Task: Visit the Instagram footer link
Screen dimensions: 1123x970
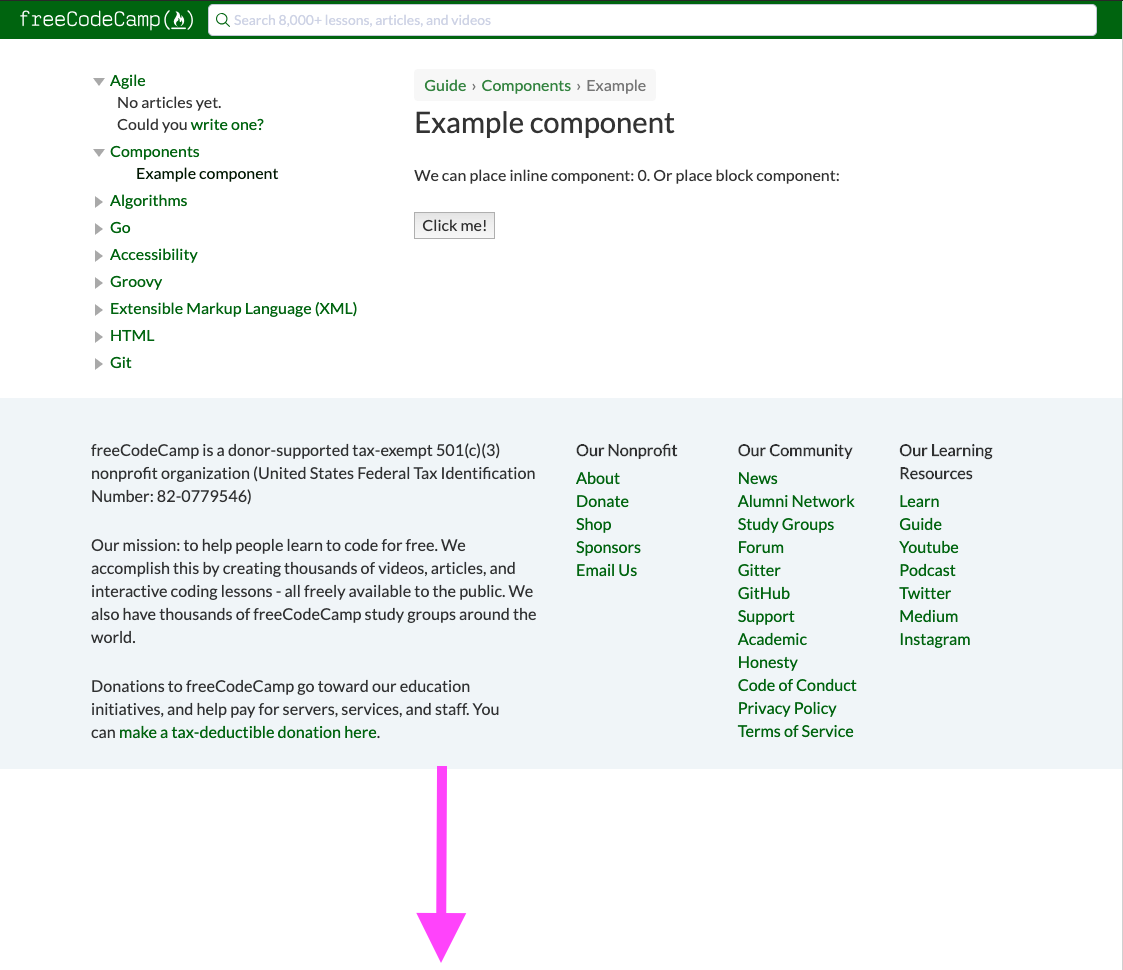Action: point(935,638)
